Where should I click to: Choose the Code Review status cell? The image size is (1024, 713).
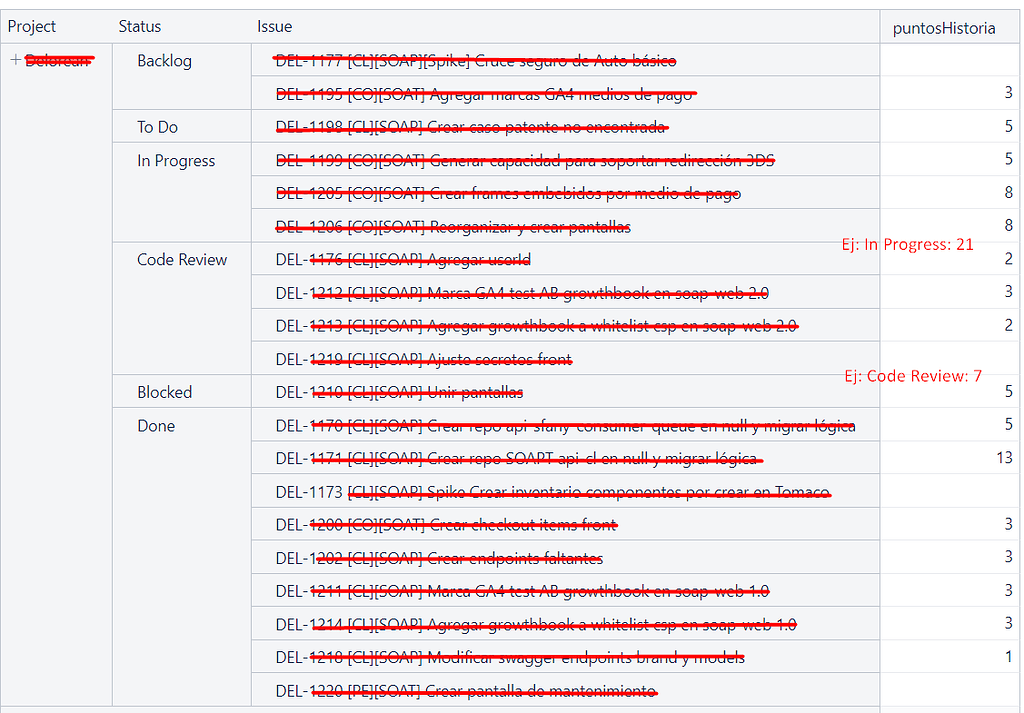click(182, 260)
